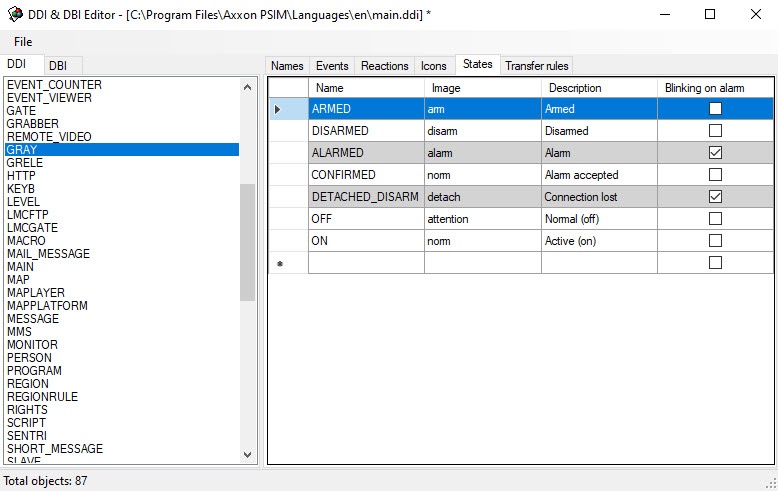Open the Transfer rules tab
Screen dimensions: 778x491
[x=536, y=66]
